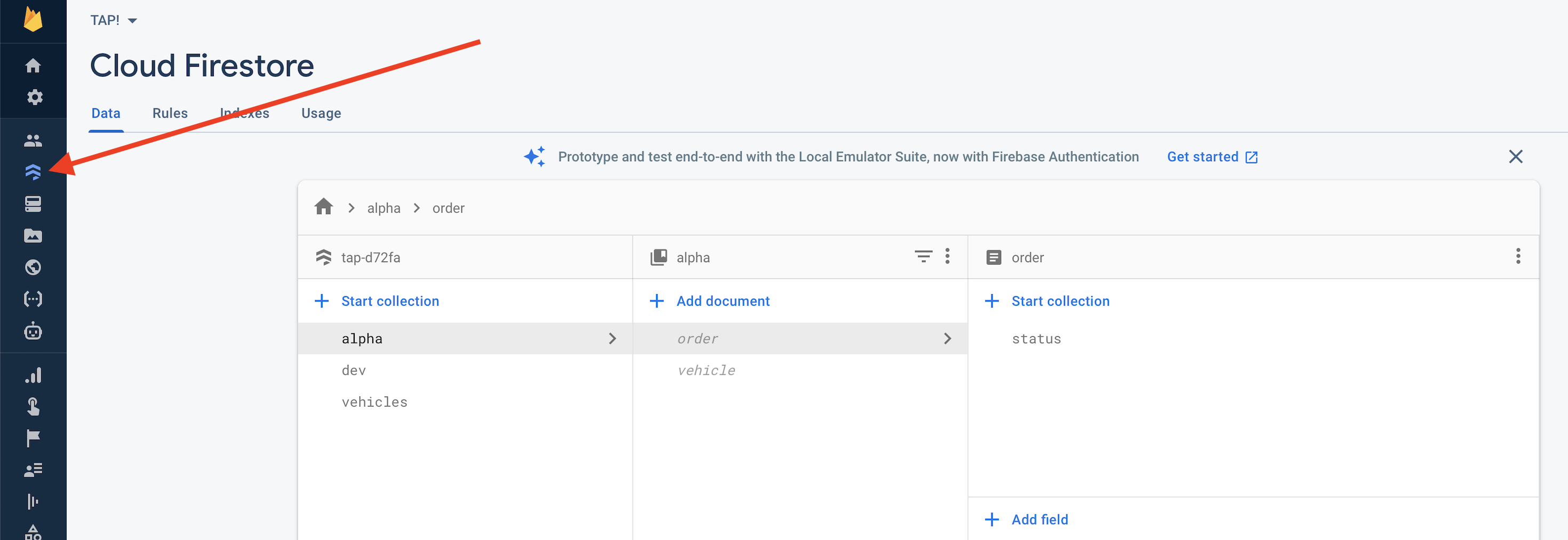Viewport: 1568px width, 540px height.
Task: Open Hosting globe icon in sidebar
Action: pyautogui.click(x=33, y=267)
